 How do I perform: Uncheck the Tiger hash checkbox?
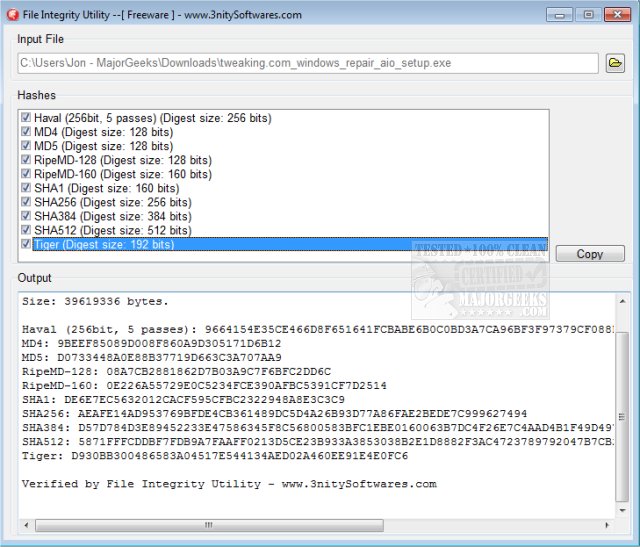coord(26,244)
